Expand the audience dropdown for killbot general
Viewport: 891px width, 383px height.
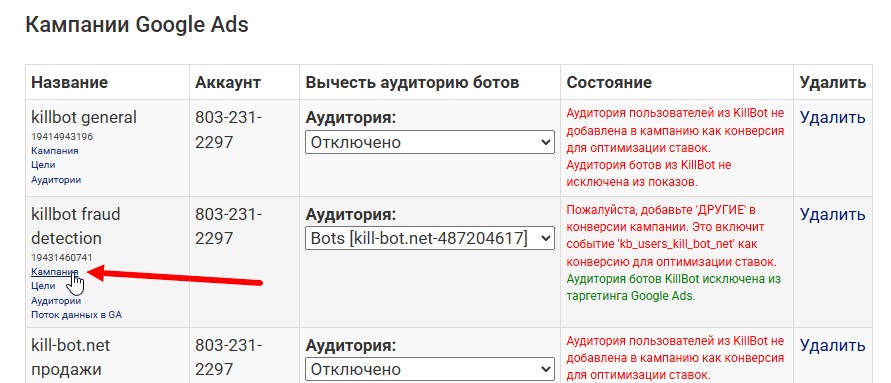coord(430,142)
